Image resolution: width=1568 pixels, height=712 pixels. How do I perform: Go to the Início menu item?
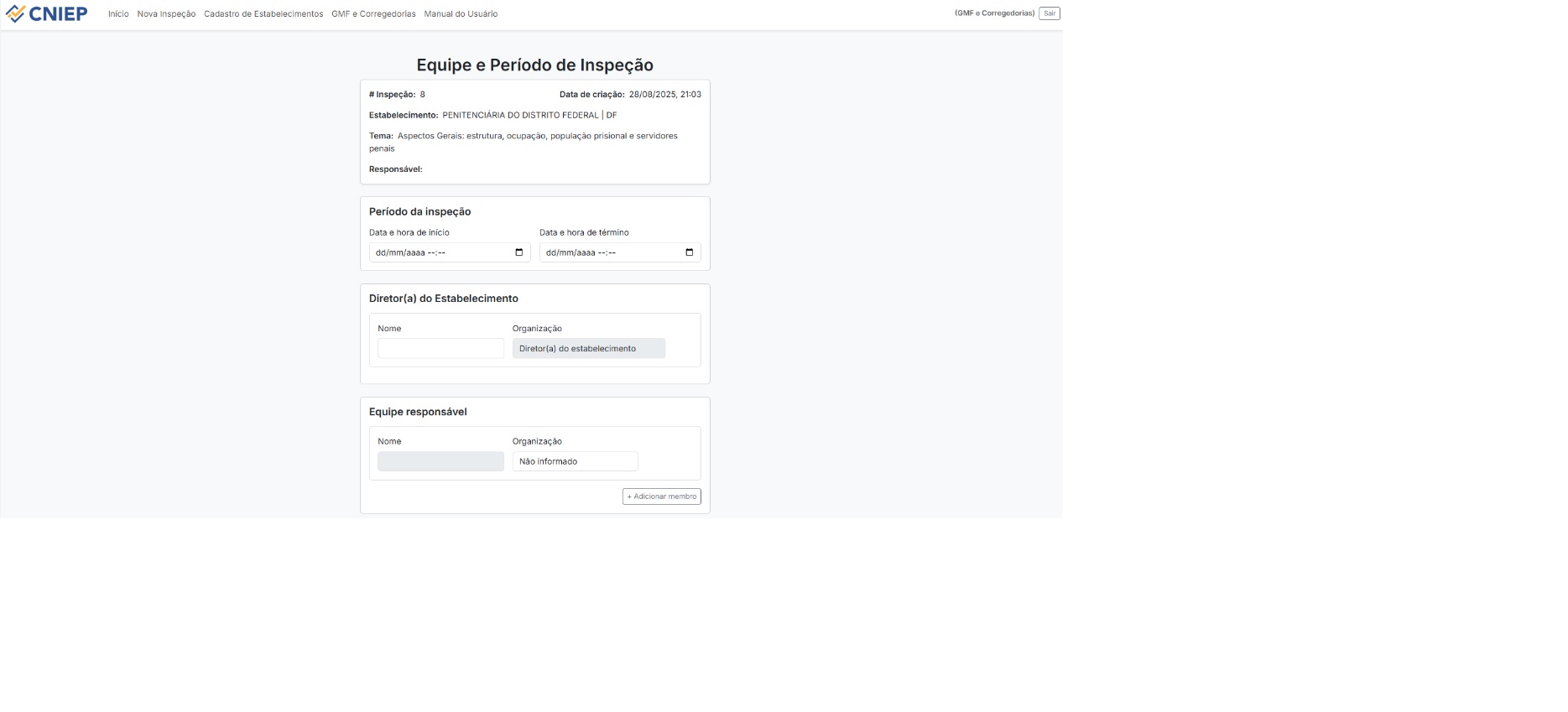[x=118, y=14]
